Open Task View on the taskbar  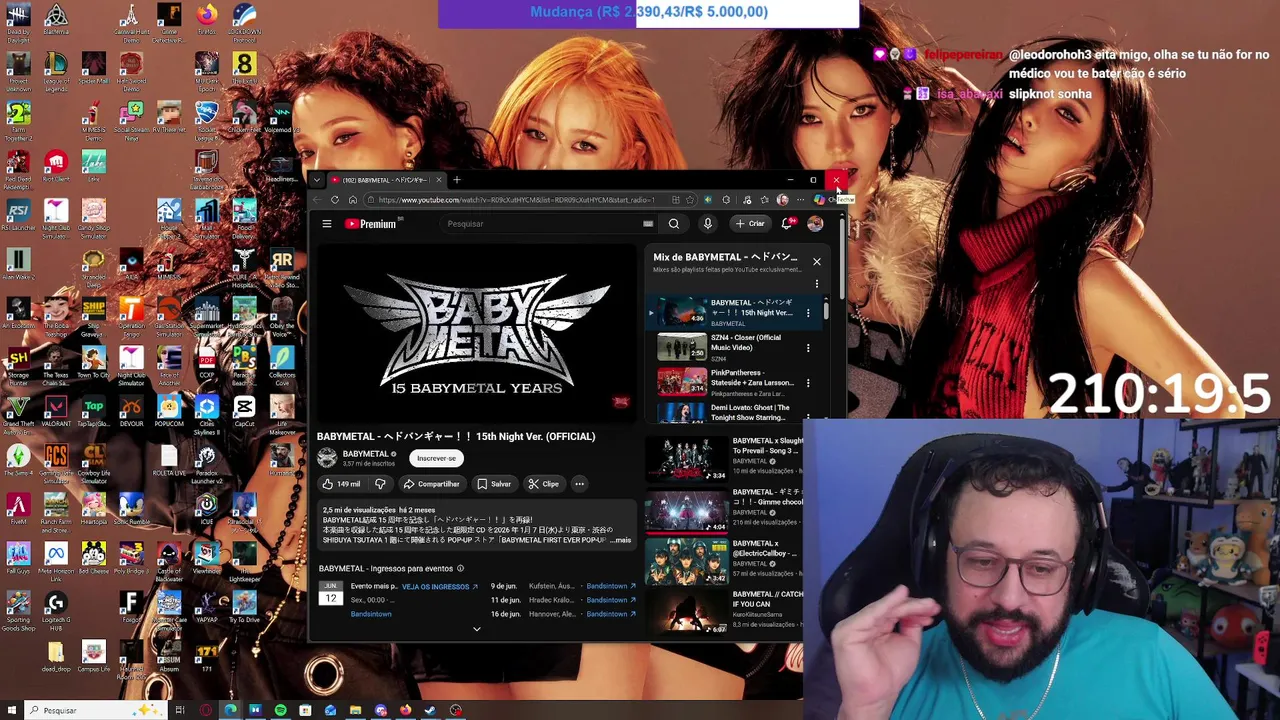click(x=180, y=710)
